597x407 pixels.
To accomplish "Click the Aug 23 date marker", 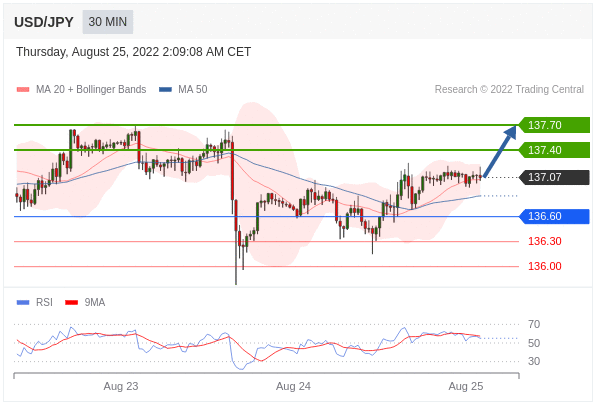I will tap(121, 386).
